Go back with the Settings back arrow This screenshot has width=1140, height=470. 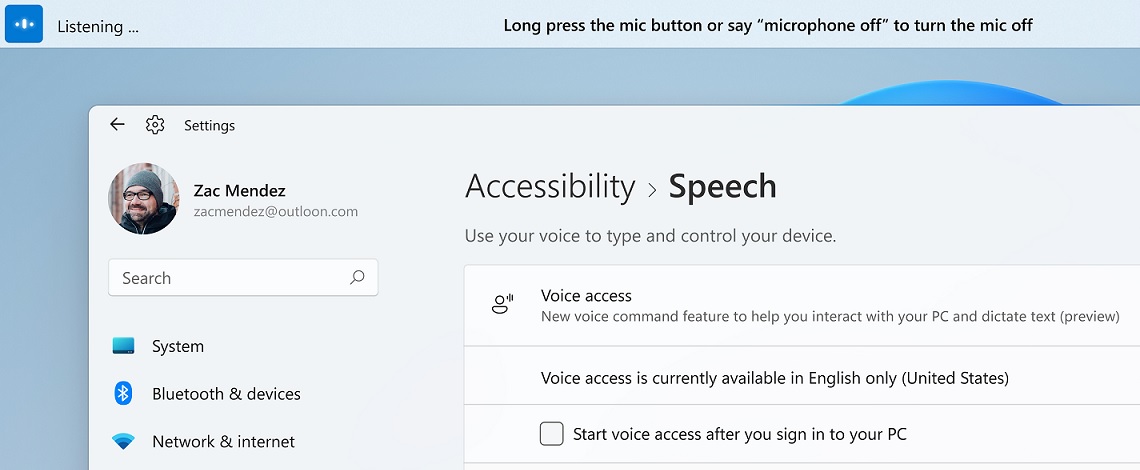pos(117,124)
